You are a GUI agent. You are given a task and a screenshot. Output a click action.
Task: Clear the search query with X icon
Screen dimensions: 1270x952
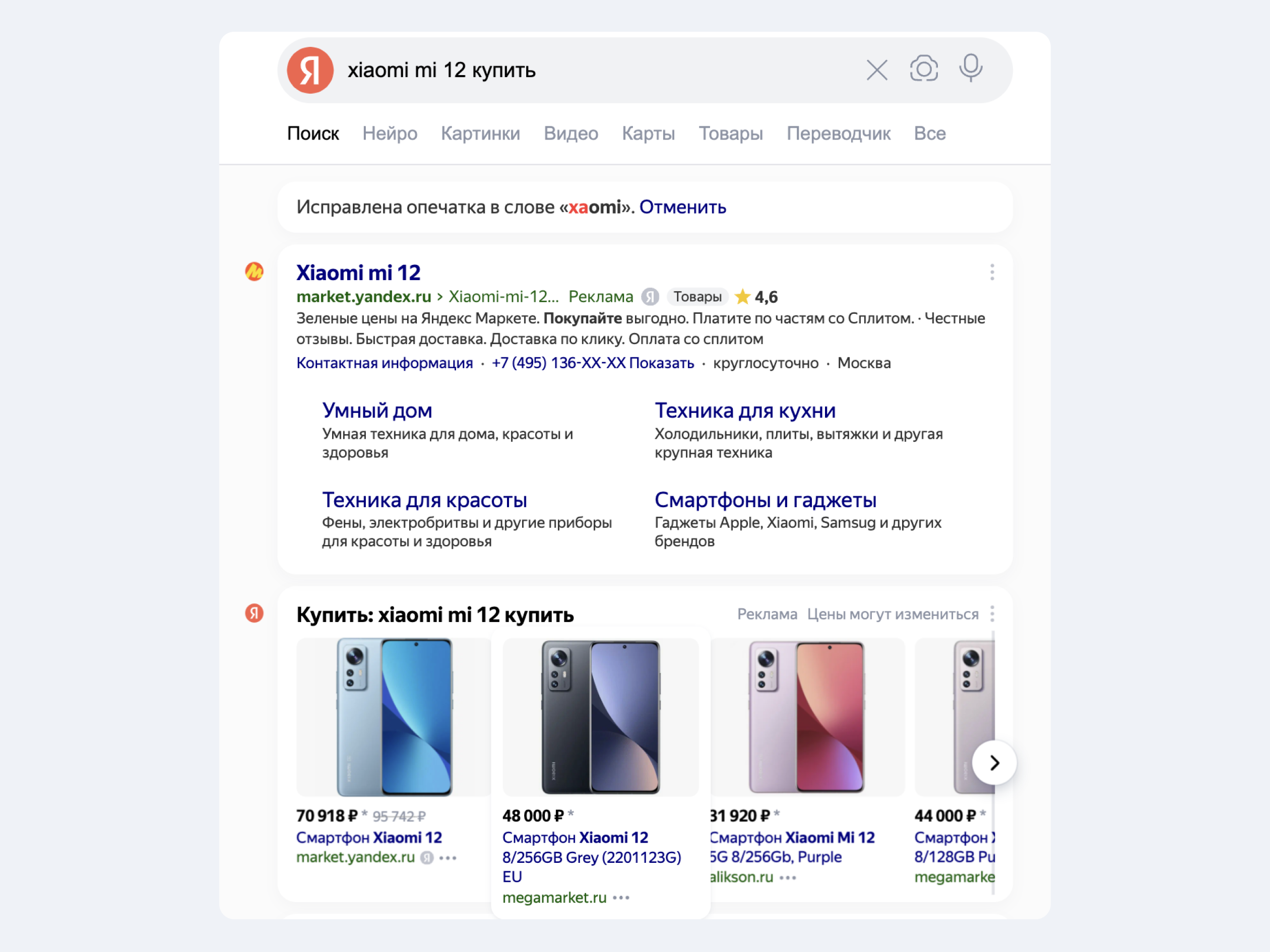click(877, 70)
